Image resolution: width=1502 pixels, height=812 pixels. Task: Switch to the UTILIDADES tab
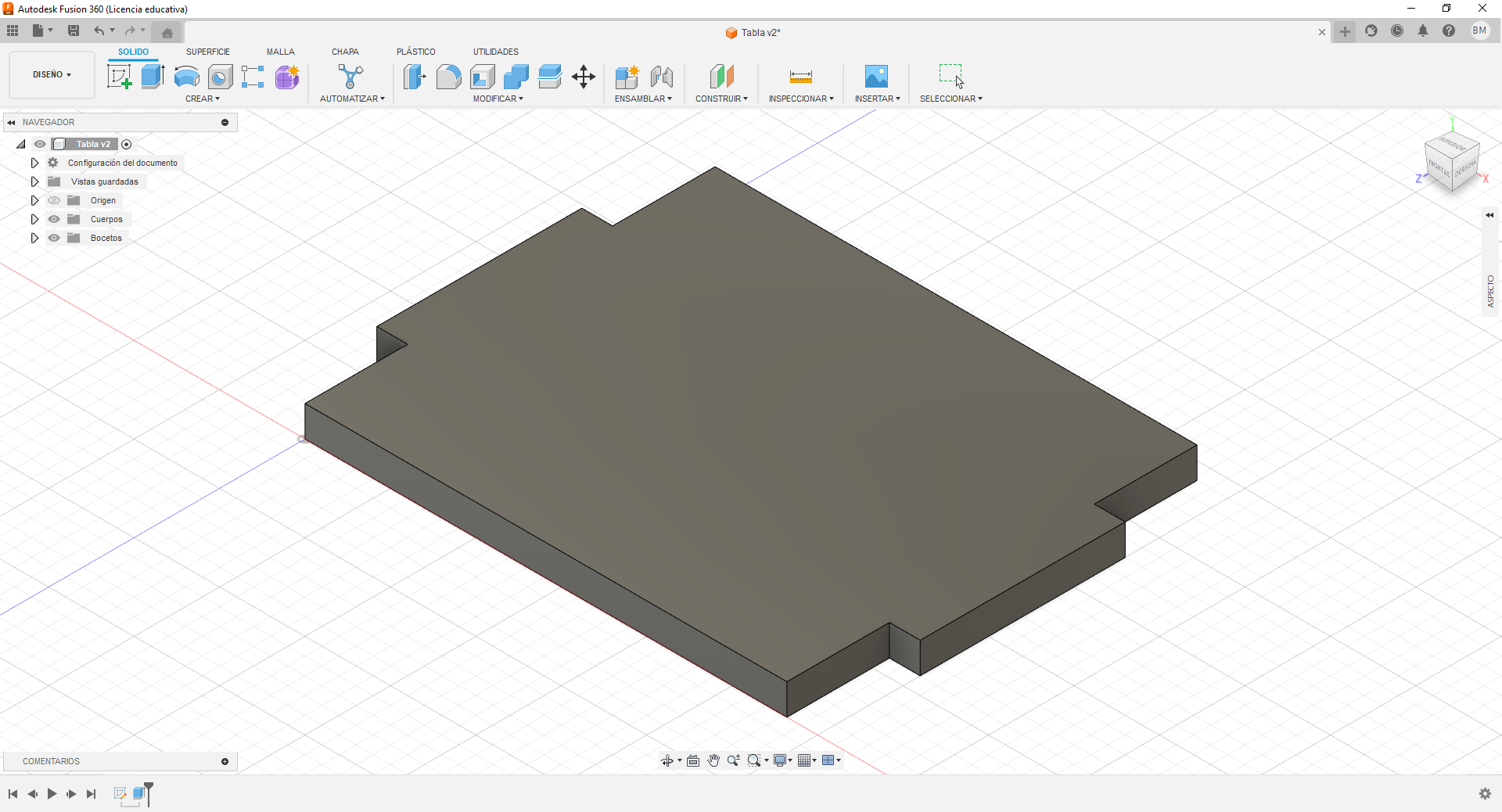496,52
